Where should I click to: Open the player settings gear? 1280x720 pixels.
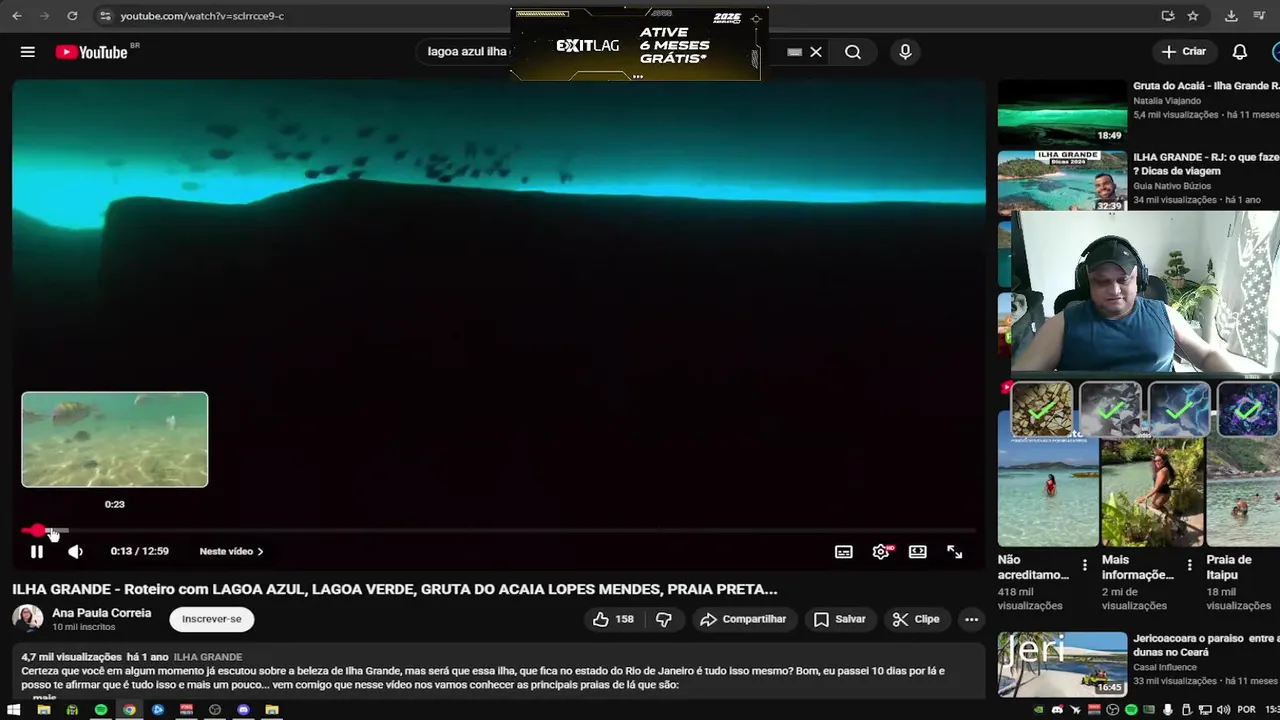[881, 552]
